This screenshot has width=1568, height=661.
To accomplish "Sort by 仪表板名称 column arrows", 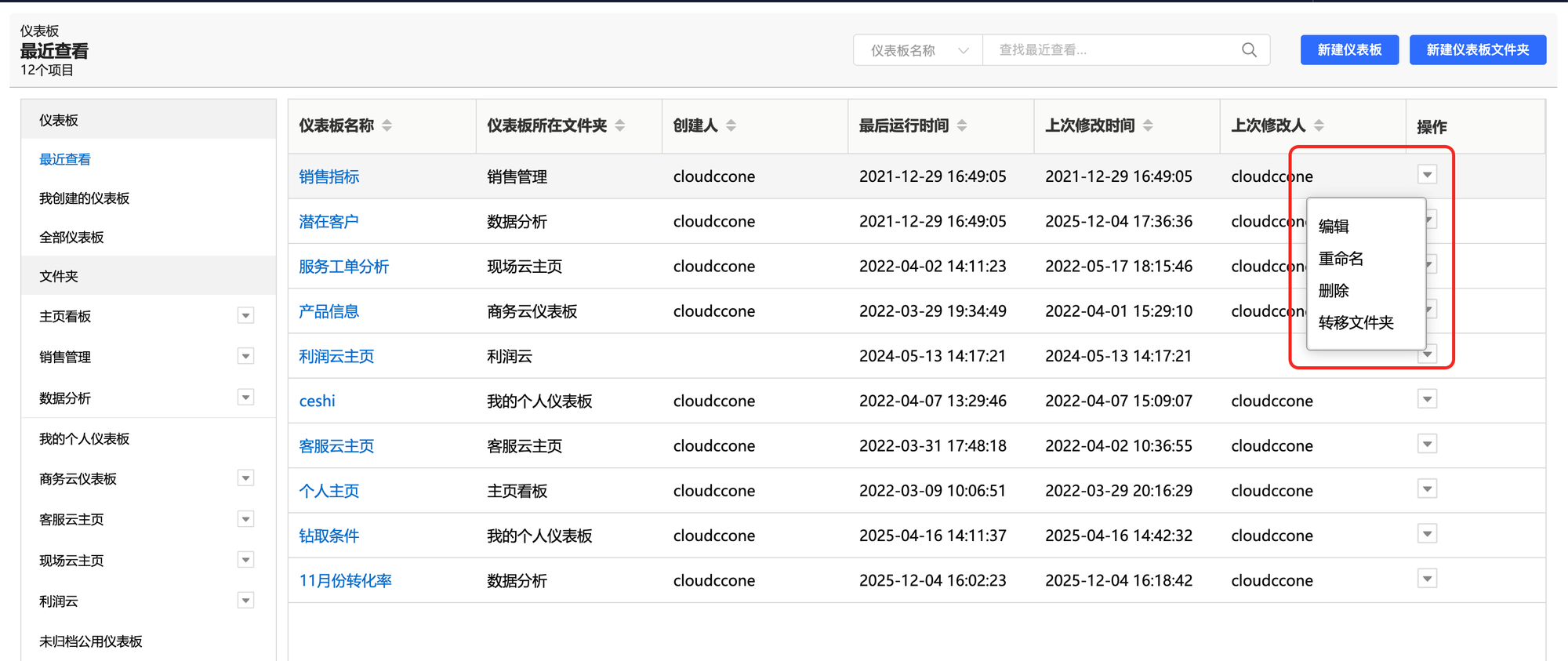I will pos(387,125).
